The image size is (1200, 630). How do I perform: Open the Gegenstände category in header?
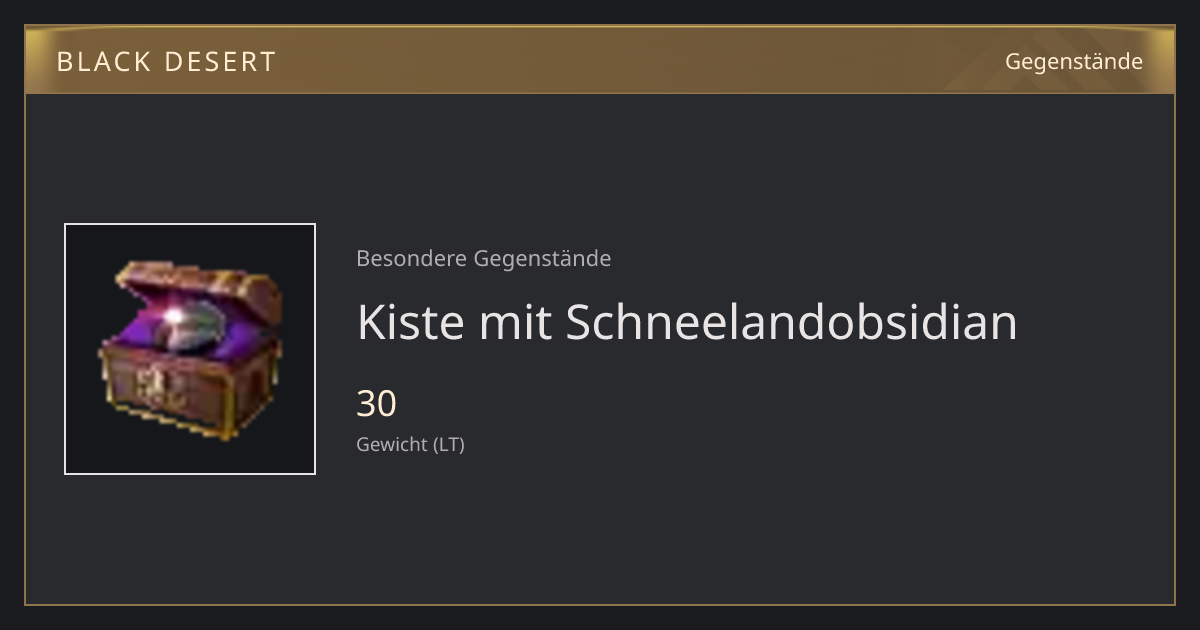pos(1073,61)
